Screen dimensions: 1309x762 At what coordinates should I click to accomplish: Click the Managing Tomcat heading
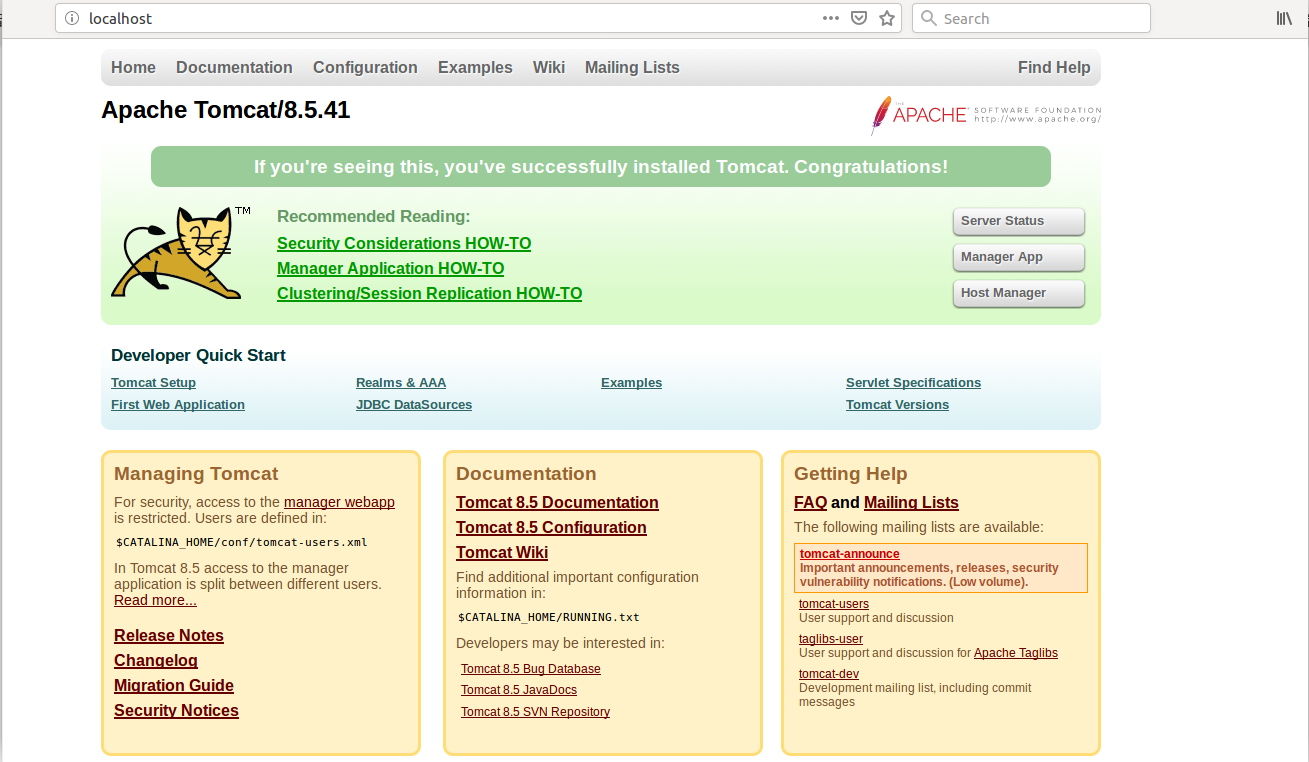coord(196,474)
